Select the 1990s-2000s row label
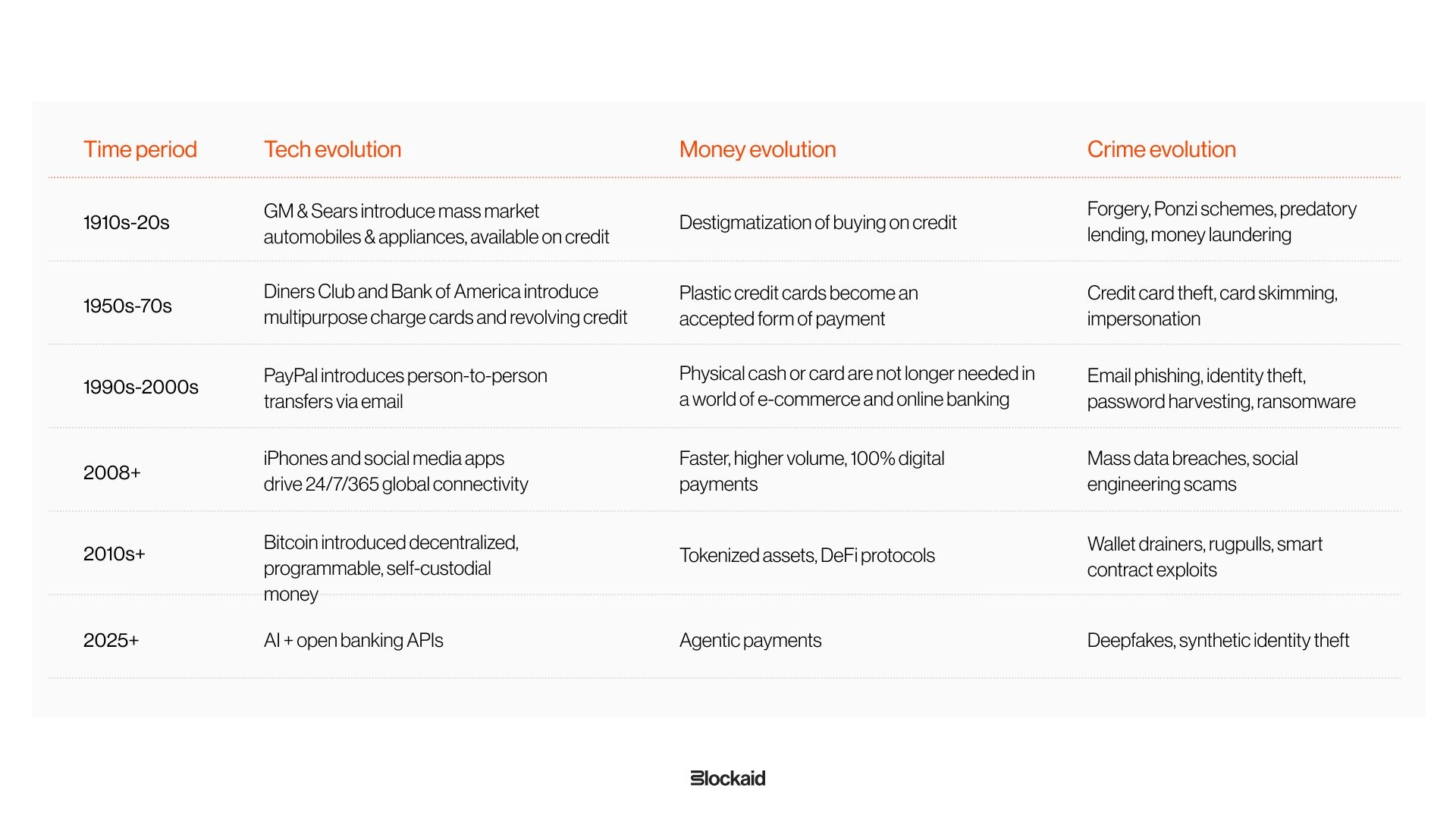The height and width of the screenshot is (819, 1456). (x=141, y=387)
